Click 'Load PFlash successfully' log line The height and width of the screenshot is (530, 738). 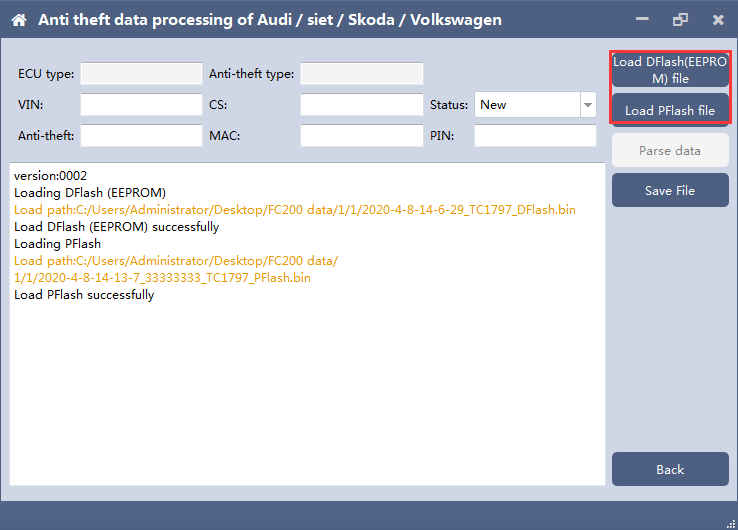tap(84, 295)
